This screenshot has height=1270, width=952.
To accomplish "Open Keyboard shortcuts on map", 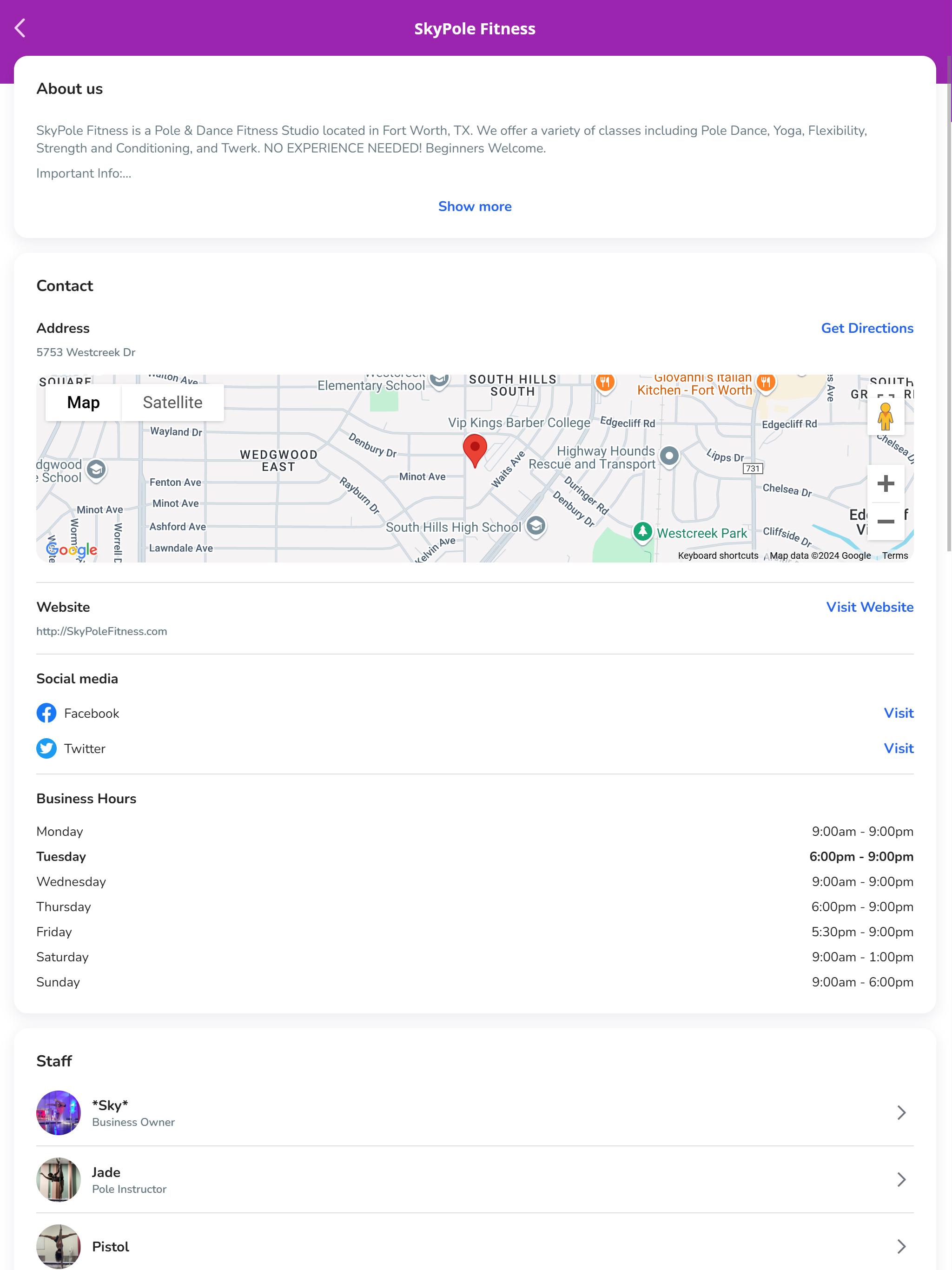I will point(718,556).
